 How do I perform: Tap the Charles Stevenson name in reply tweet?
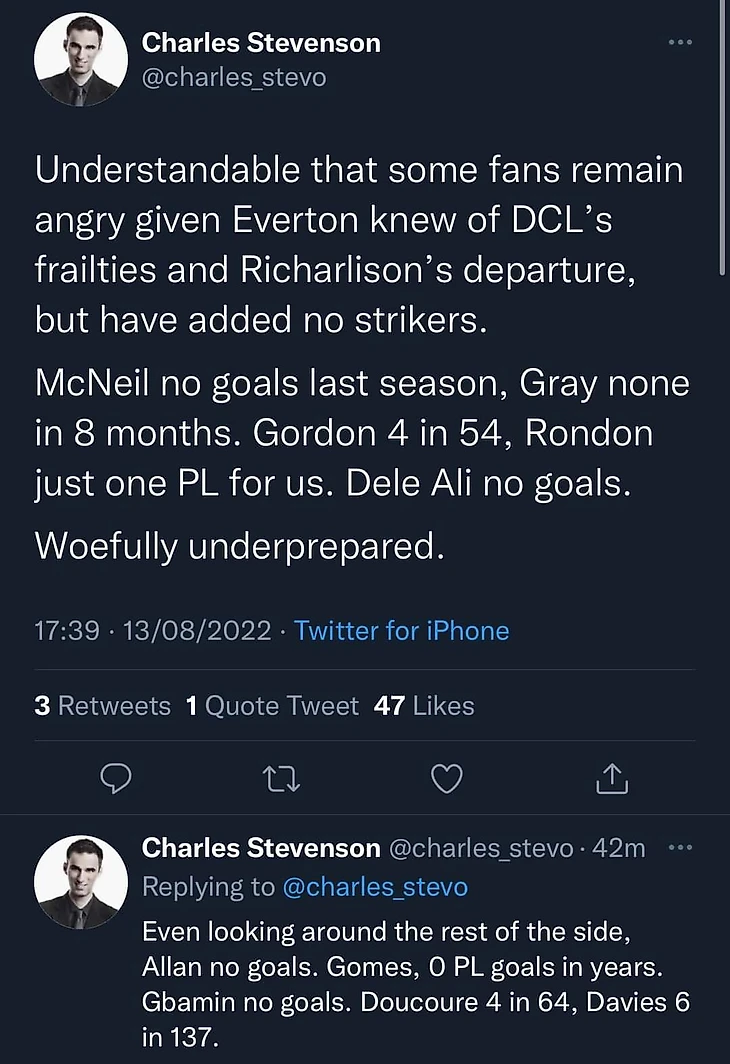pos(261,848)
